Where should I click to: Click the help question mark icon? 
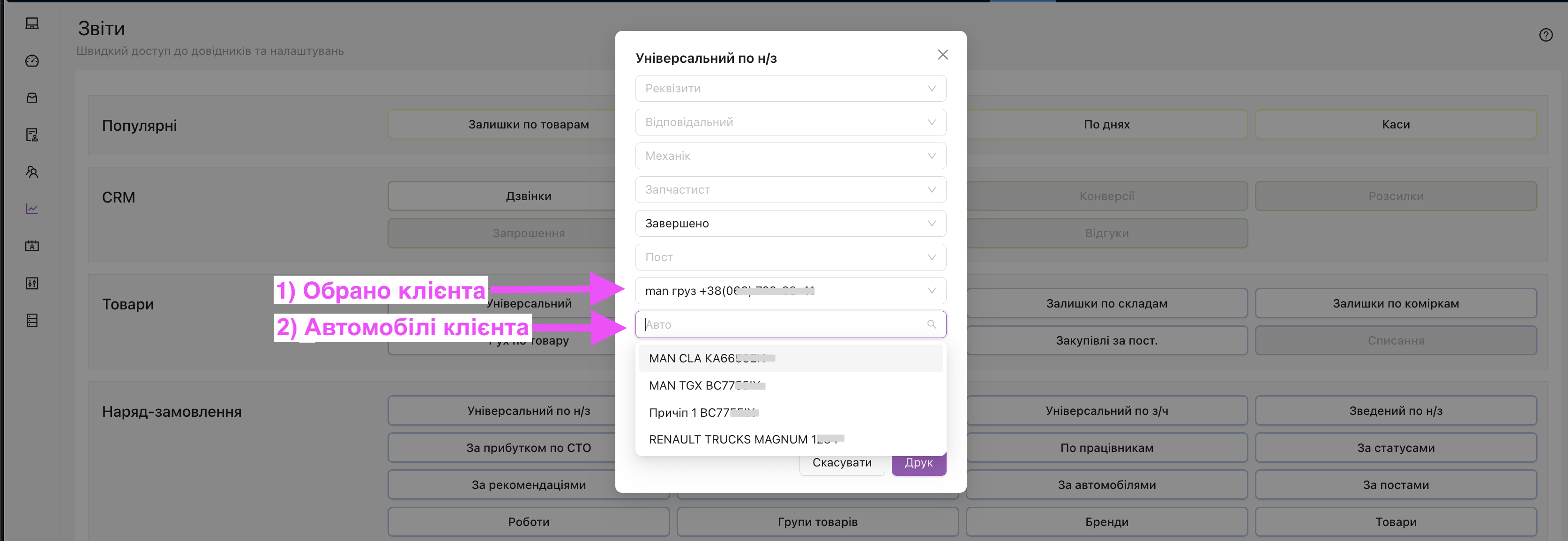coord(1546,35)
